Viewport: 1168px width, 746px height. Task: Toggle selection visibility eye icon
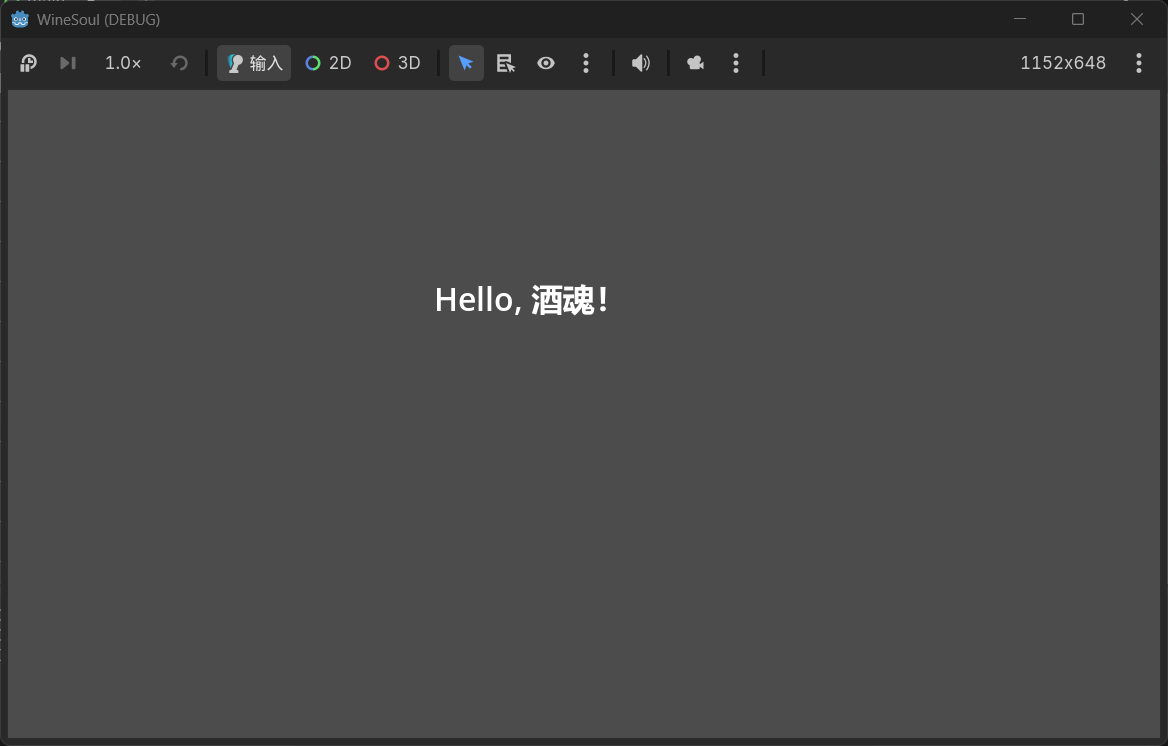[546, 63]
